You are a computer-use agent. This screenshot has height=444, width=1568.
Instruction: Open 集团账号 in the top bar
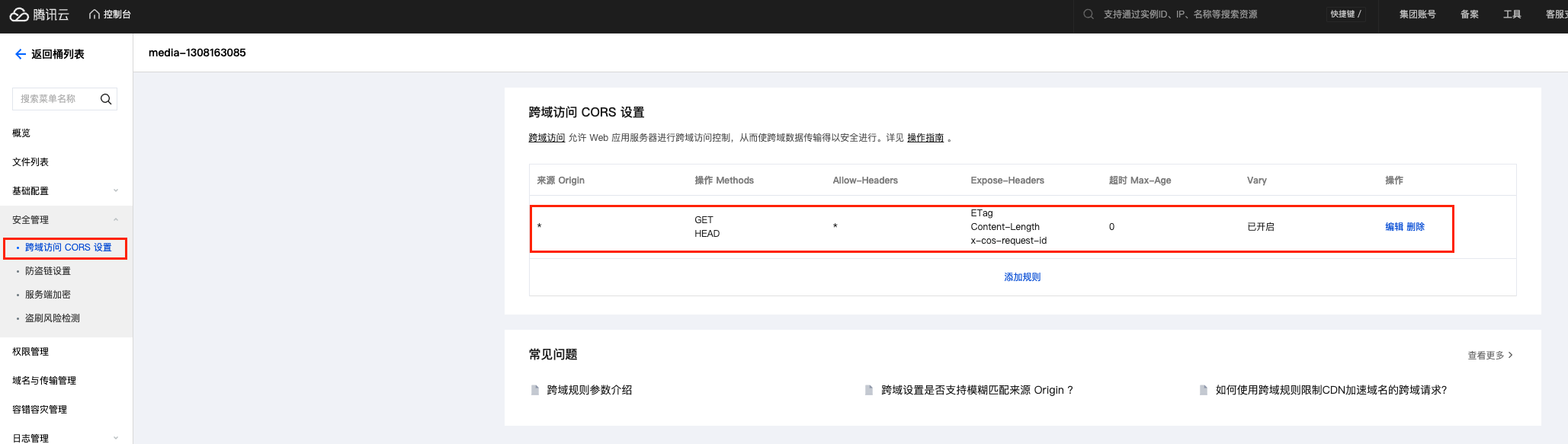coord(1417,14)
